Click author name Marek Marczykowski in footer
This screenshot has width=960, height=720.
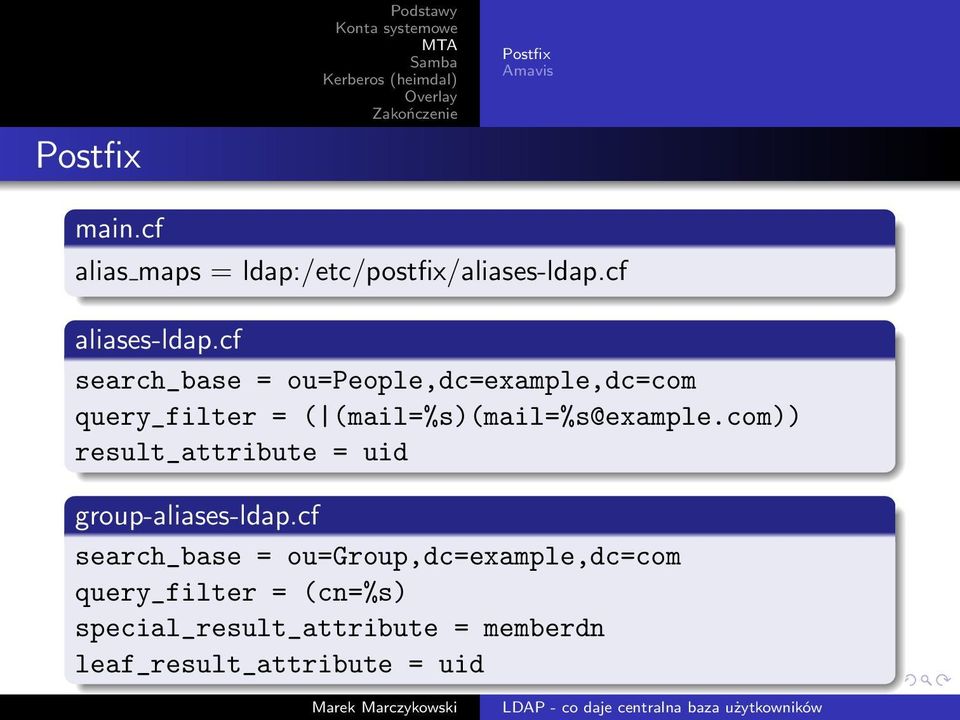384,708
